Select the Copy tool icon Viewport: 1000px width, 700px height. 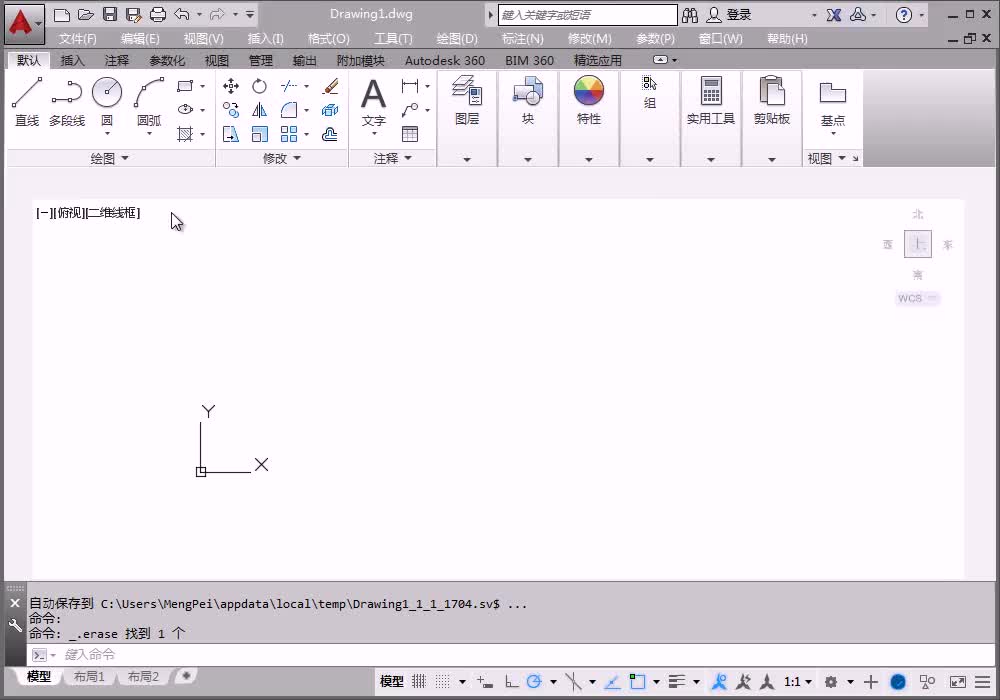[x=231, y=110]
